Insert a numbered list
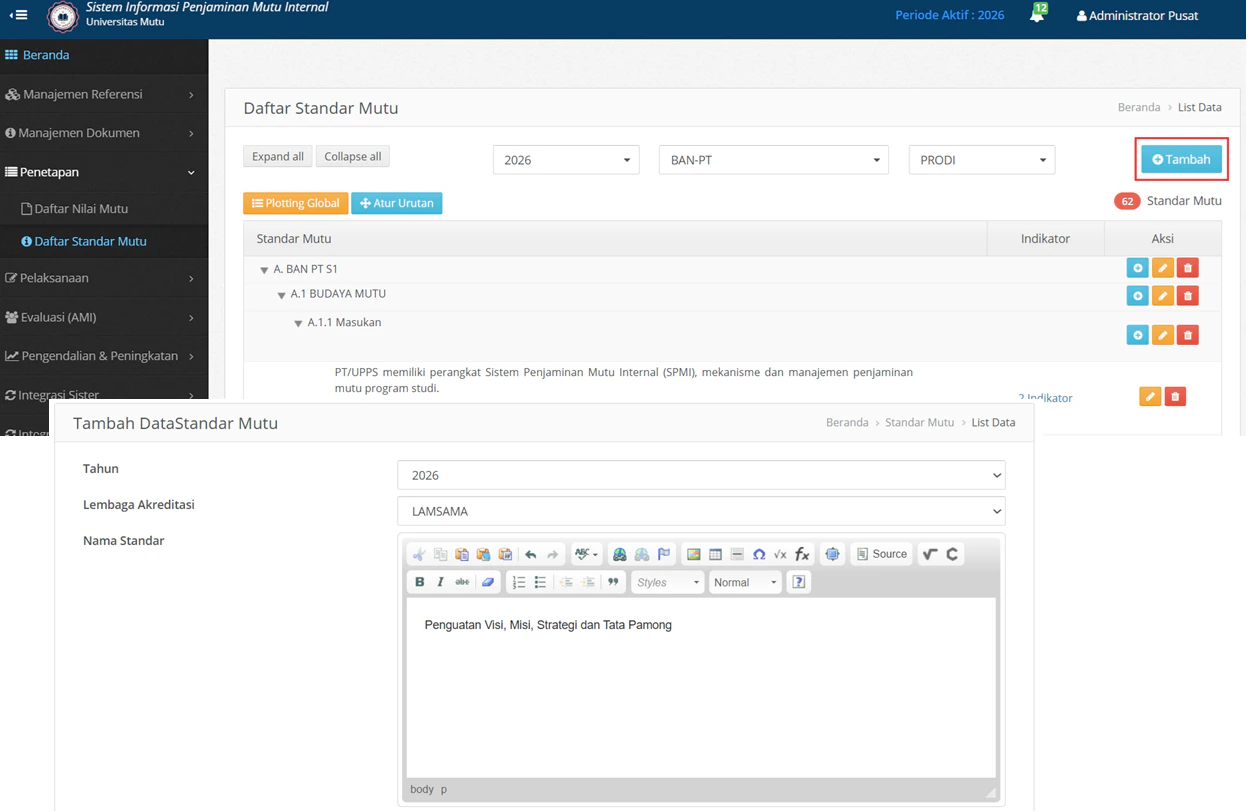 (518, 582)
